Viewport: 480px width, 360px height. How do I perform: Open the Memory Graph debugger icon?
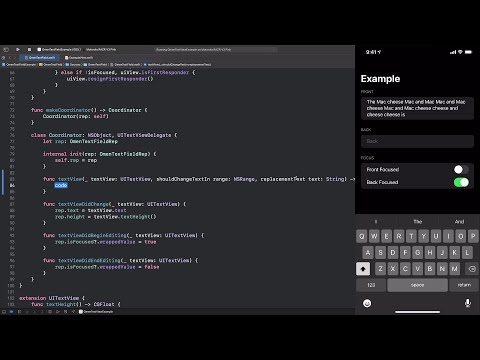coord(58,312)
